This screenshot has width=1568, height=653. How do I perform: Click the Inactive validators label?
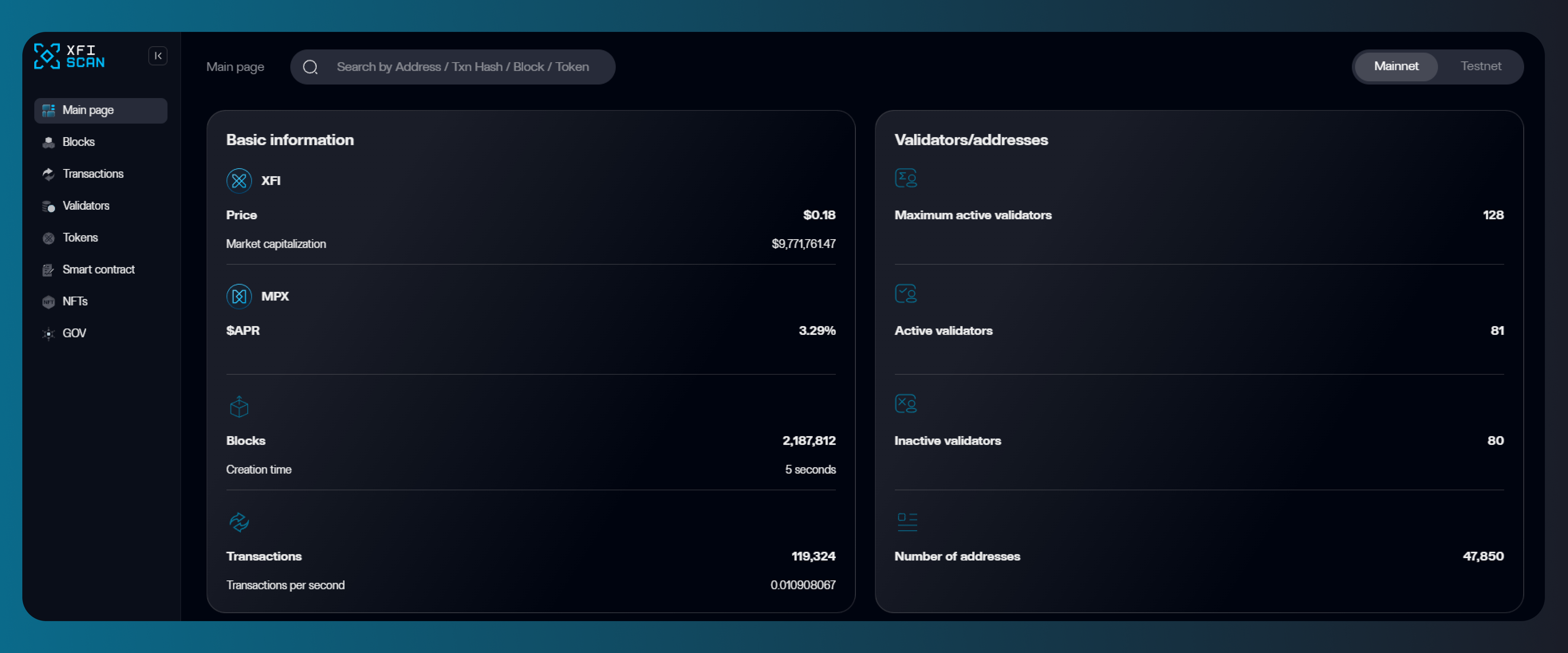[948, 441]
